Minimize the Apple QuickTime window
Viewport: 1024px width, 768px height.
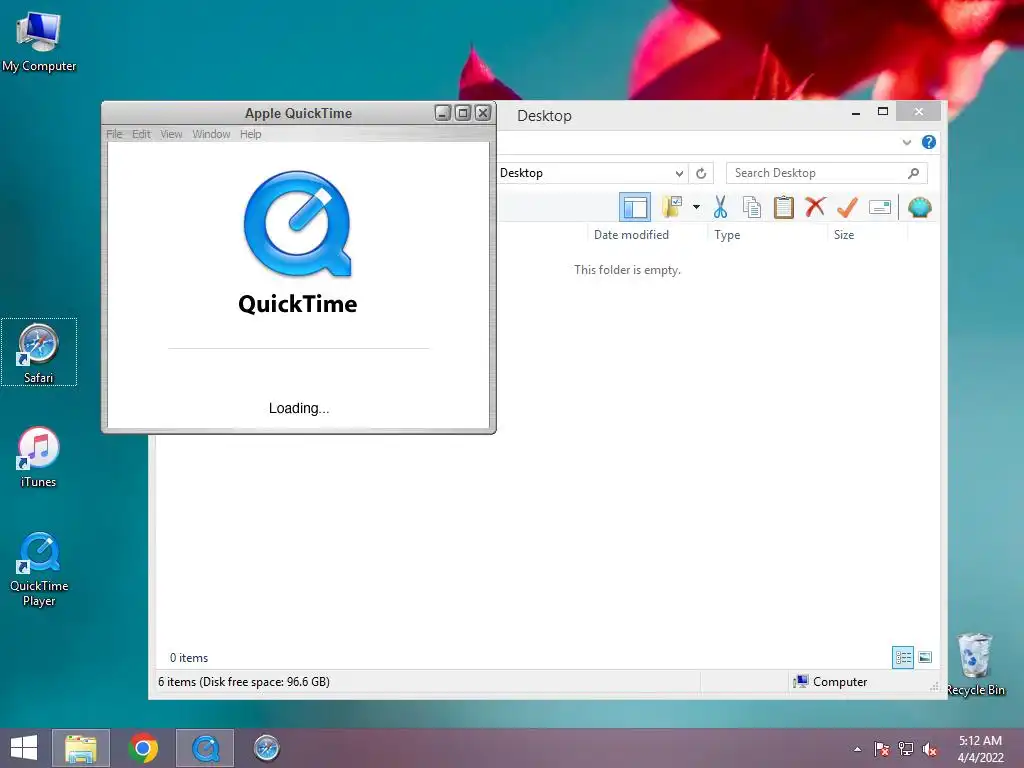[x=443, y=113]
